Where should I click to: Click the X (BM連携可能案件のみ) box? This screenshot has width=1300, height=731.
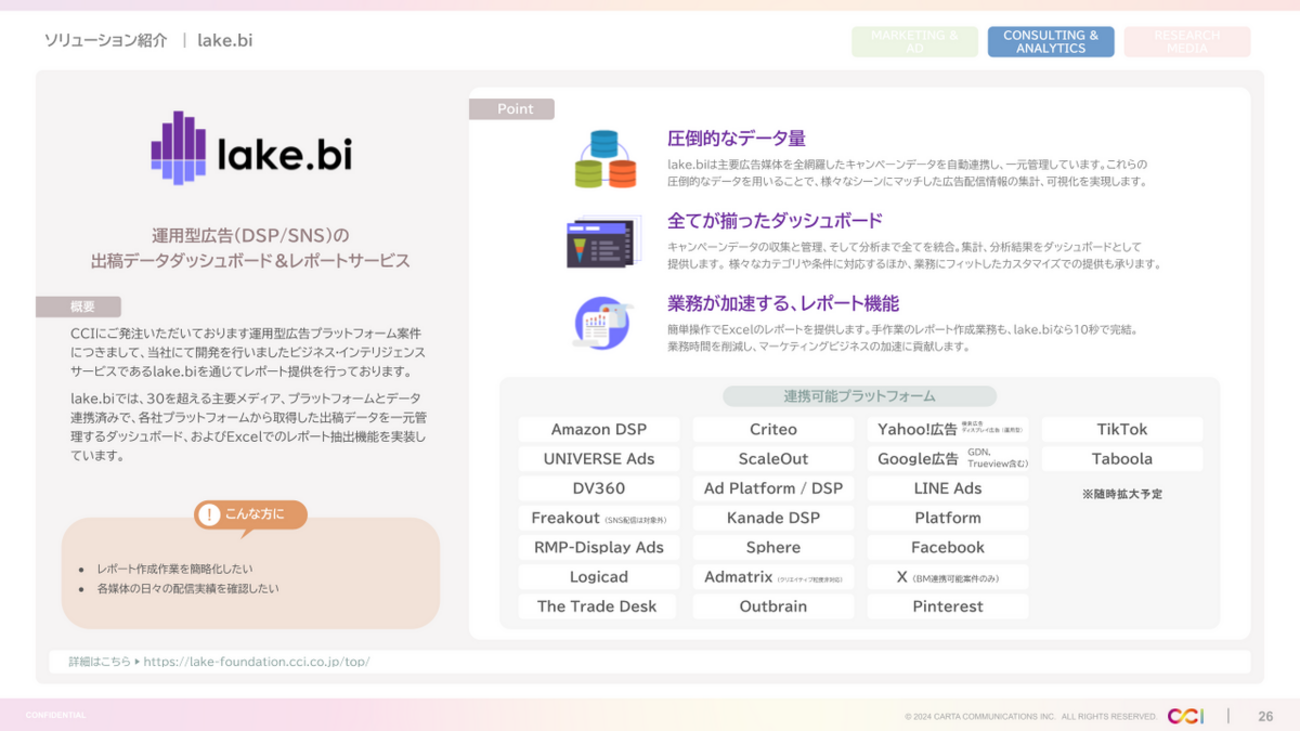[x=948, y=577]
